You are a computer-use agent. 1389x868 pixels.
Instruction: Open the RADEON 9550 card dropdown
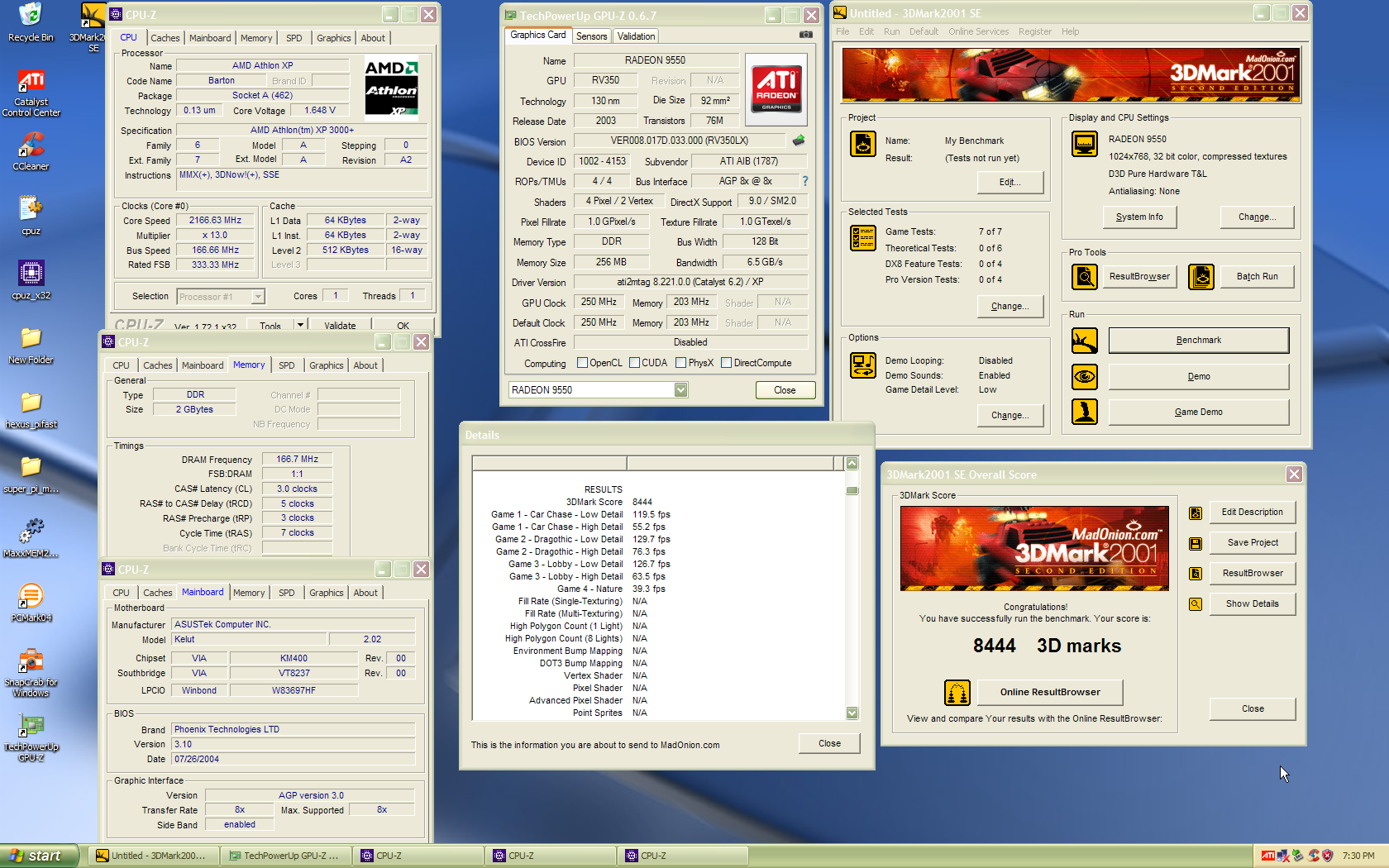point(680,390)
